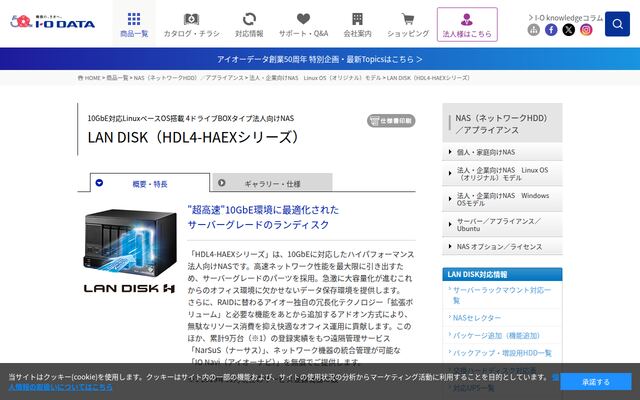The height and width of the screenshot is (400, 640).
Task: Click NAS(ネットワークHDD) breadcrumb link
Action: point(189,78)
